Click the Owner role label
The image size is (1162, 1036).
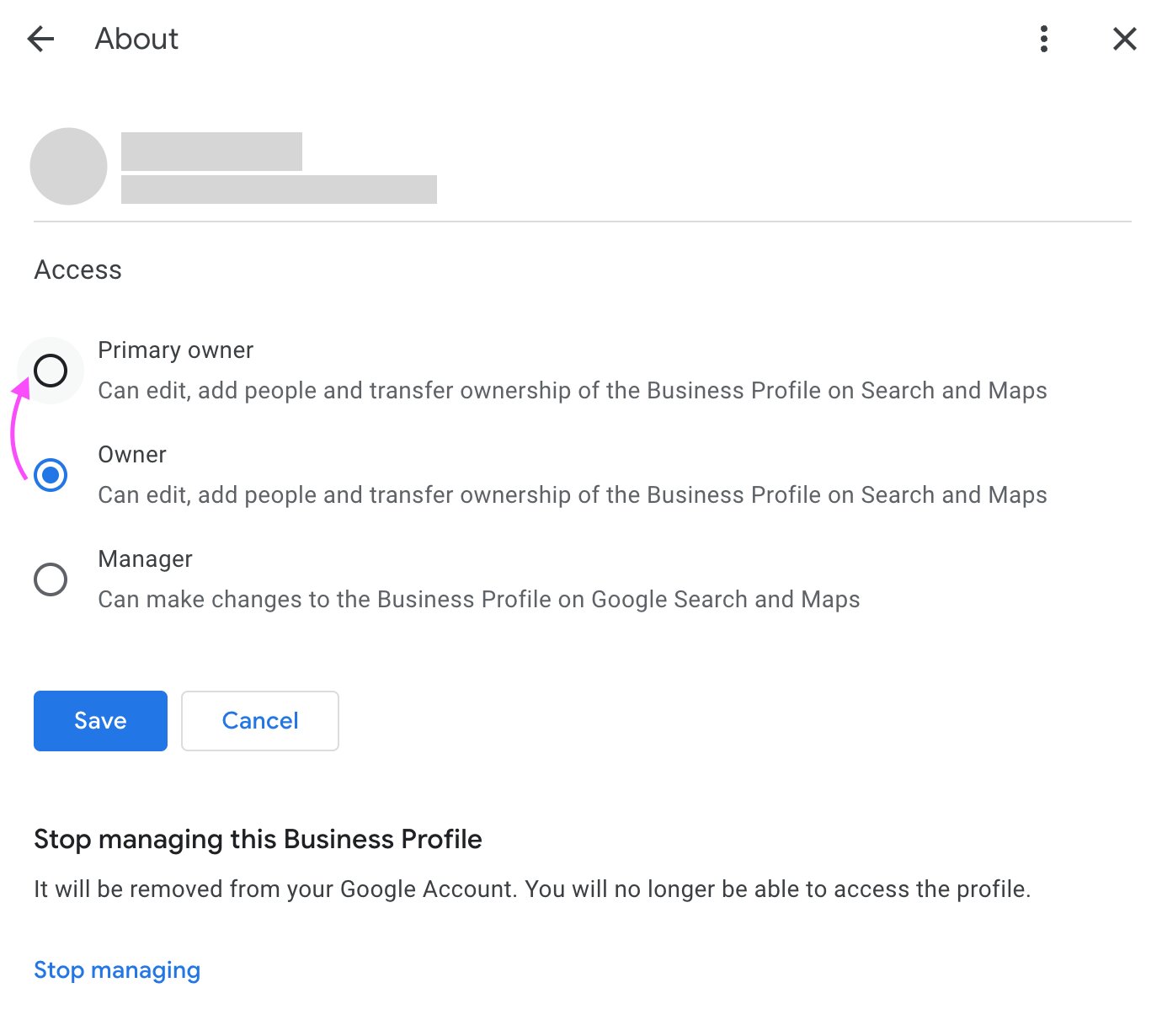click(131, 454)
